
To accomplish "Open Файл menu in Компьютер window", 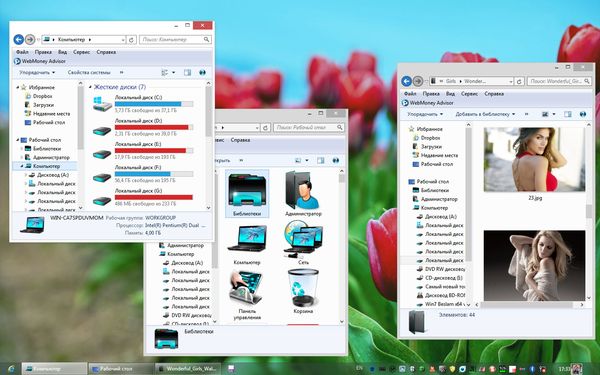I will pos(22,52).
